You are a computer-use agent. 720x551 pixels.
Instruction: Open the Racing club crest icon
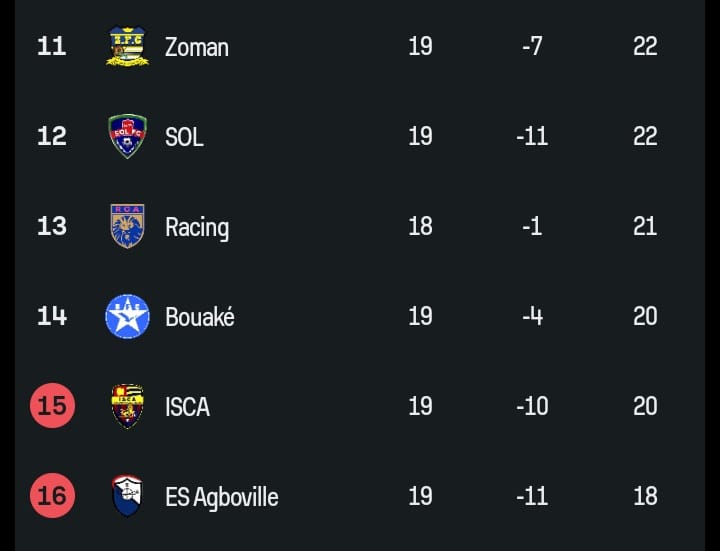pyautogui.click(x=127, y=226)
